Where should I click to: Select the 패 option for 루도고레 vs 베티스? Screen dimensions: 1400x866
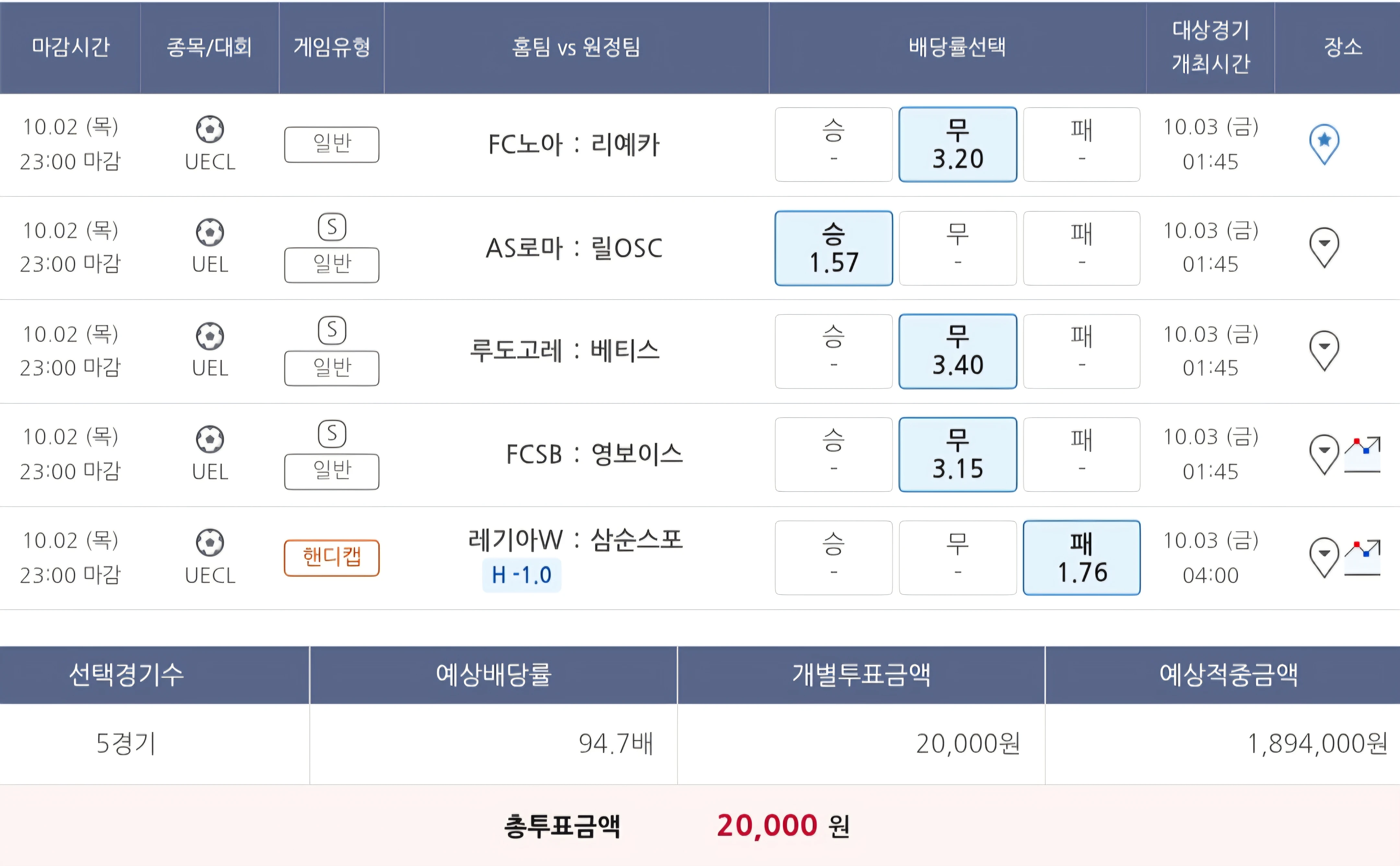(1081, 351)
